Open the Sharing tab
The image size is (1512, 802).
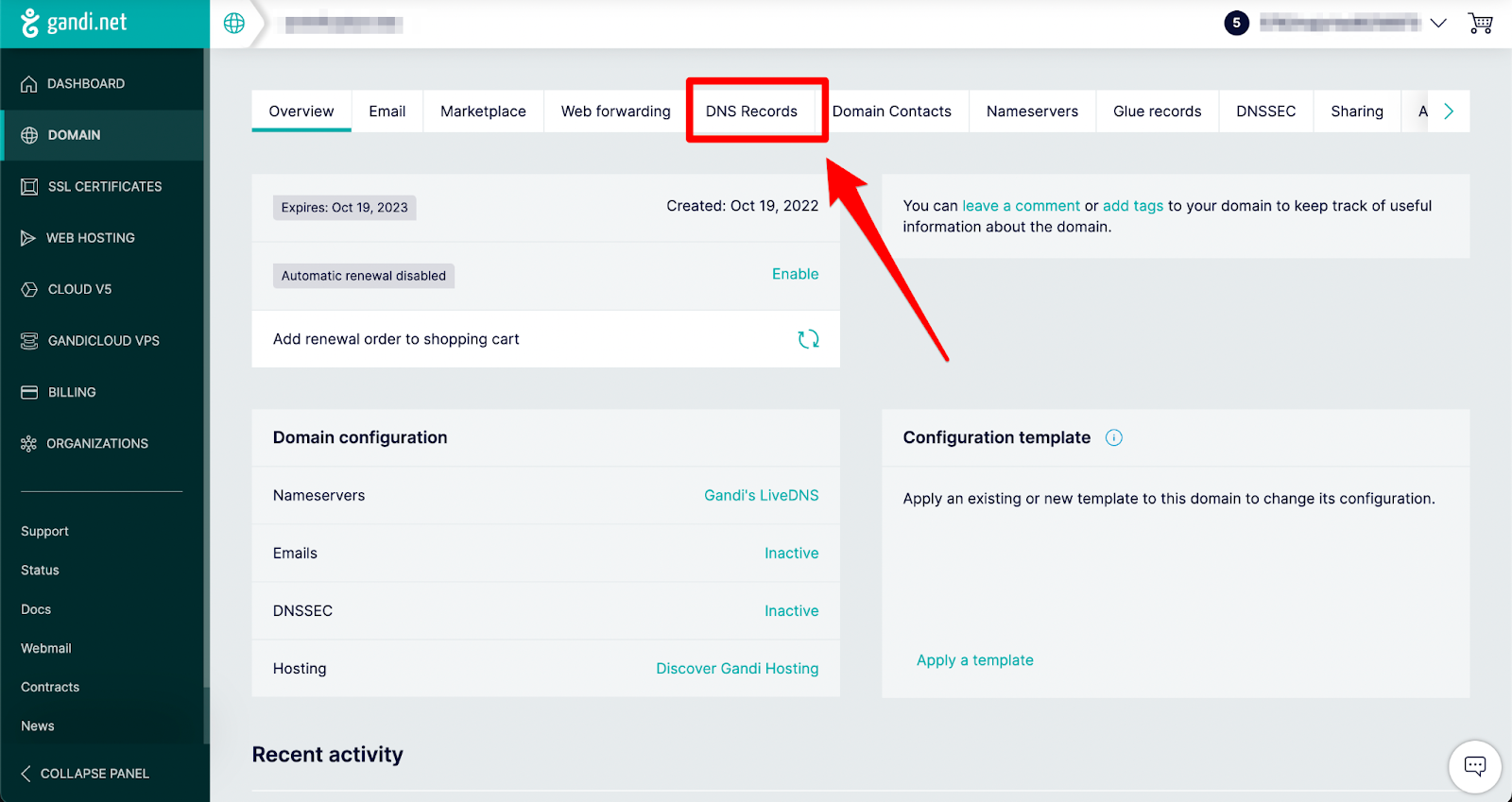(x=1357, y=111)
